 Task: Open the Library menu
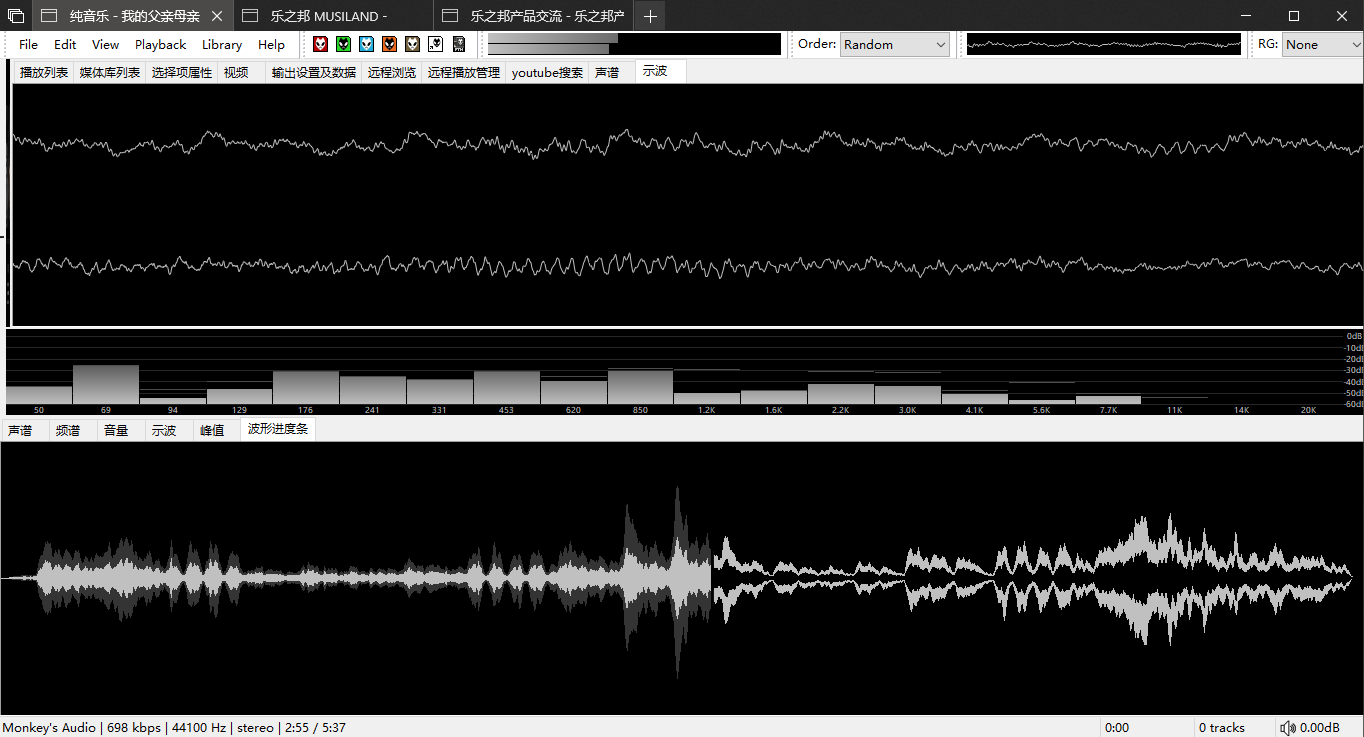(221, 44)
